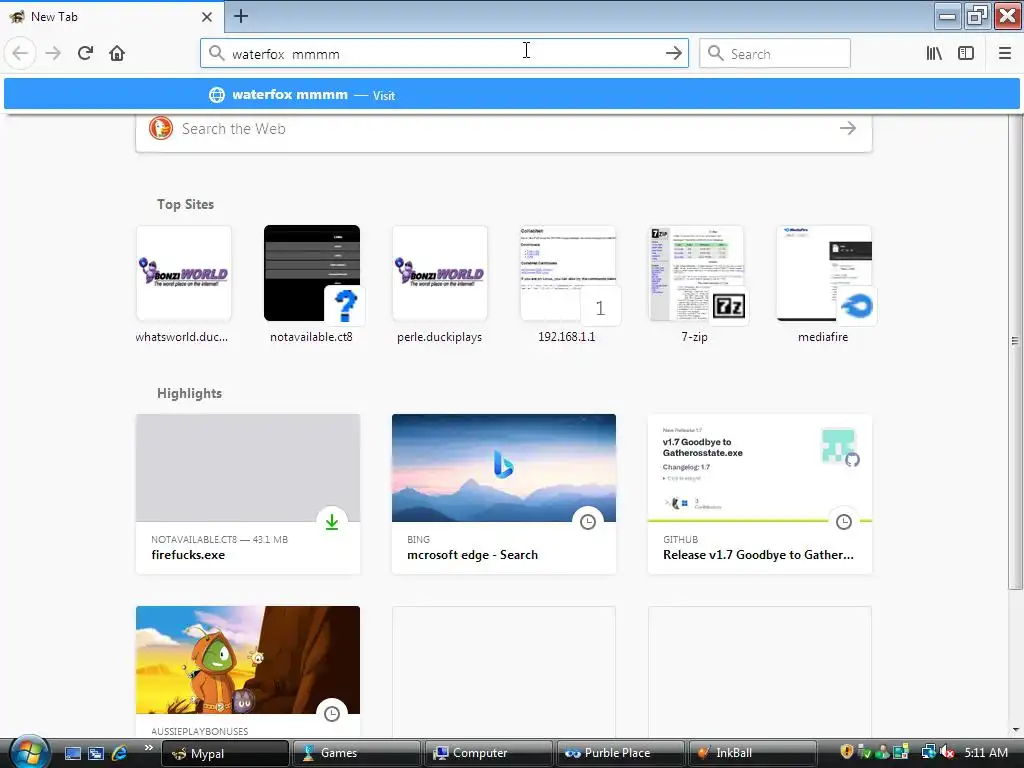Image resolution: width=1024 pixels, height=768 pixels.
Task: Click the security shield tray icon
Action: [846, 752]
